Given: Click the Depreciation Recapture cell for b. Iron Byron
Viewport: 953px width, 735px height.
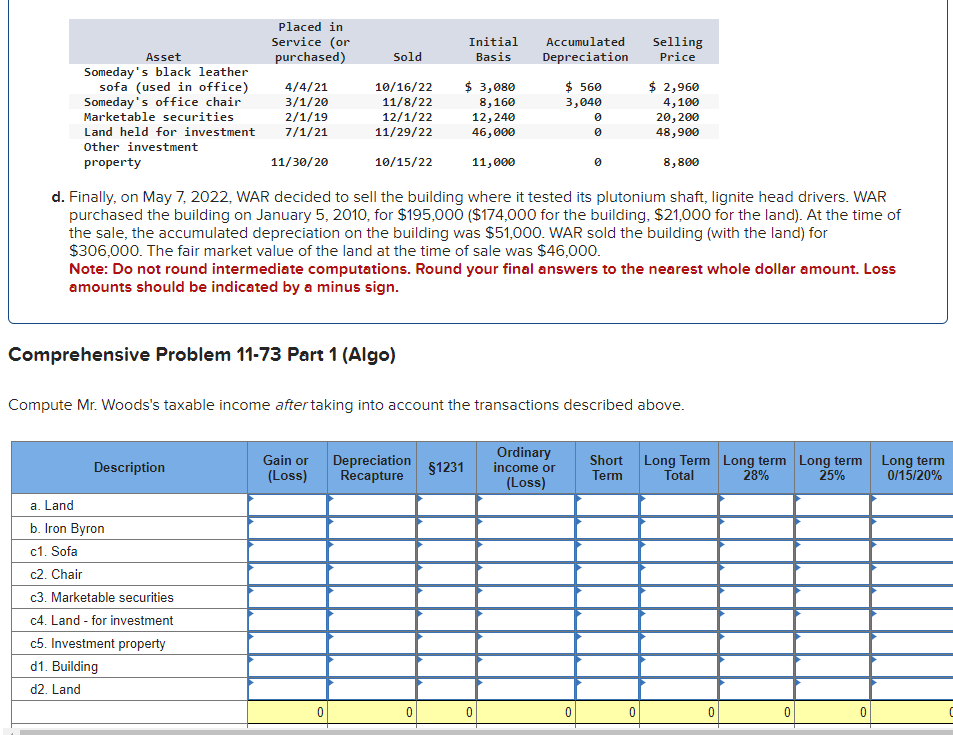Looking at the screenshot, I should [371, 528].
